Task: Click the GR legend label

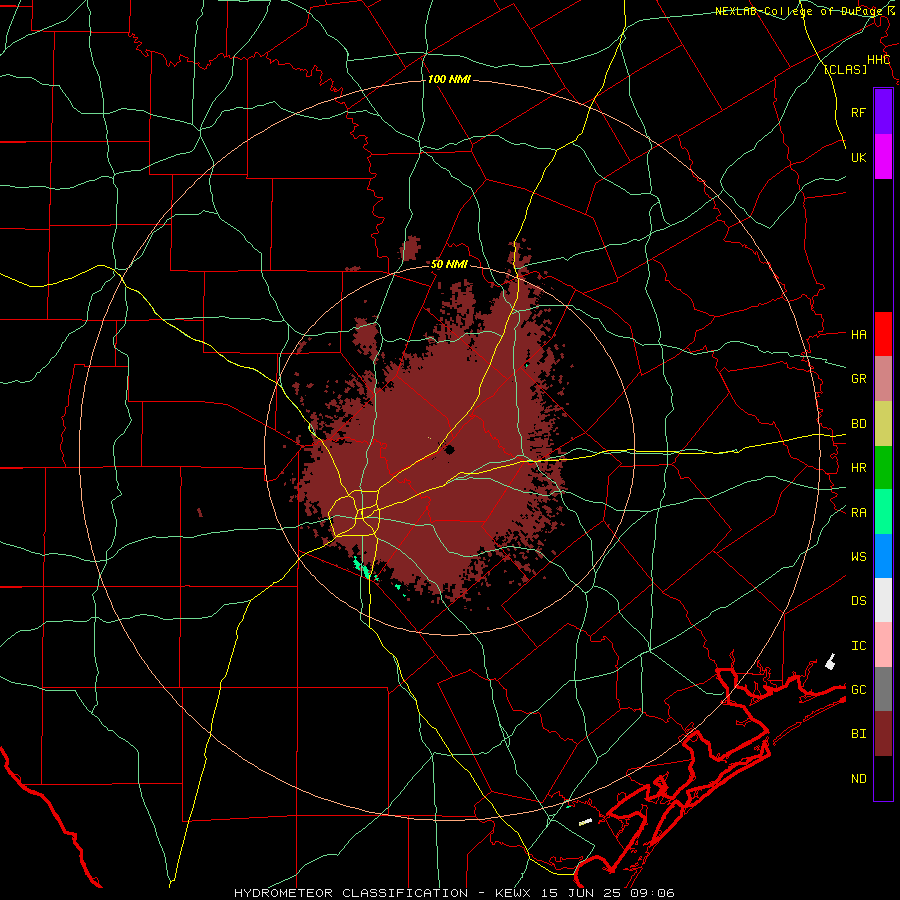Action: [x=858, y=379]
